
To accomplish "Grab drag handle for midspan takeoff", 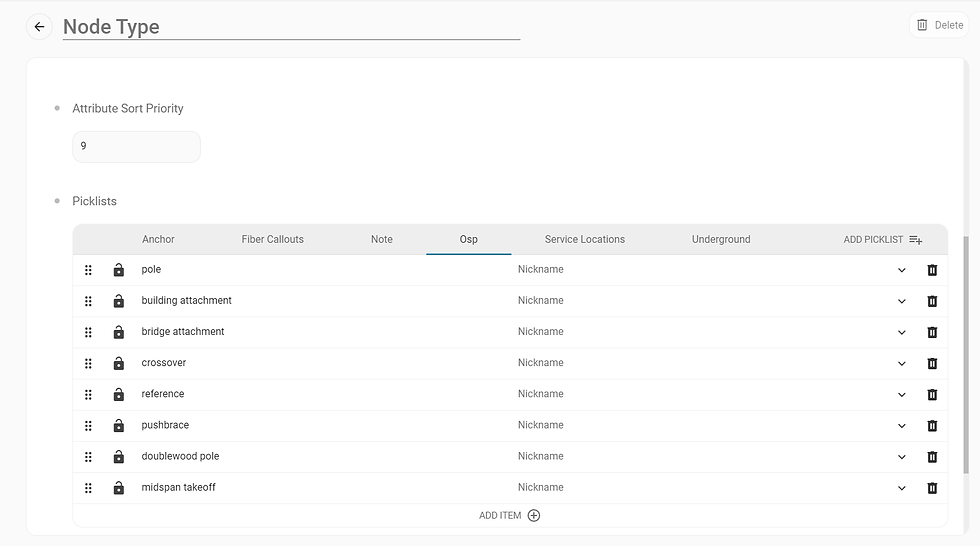I will coord(88,488).
